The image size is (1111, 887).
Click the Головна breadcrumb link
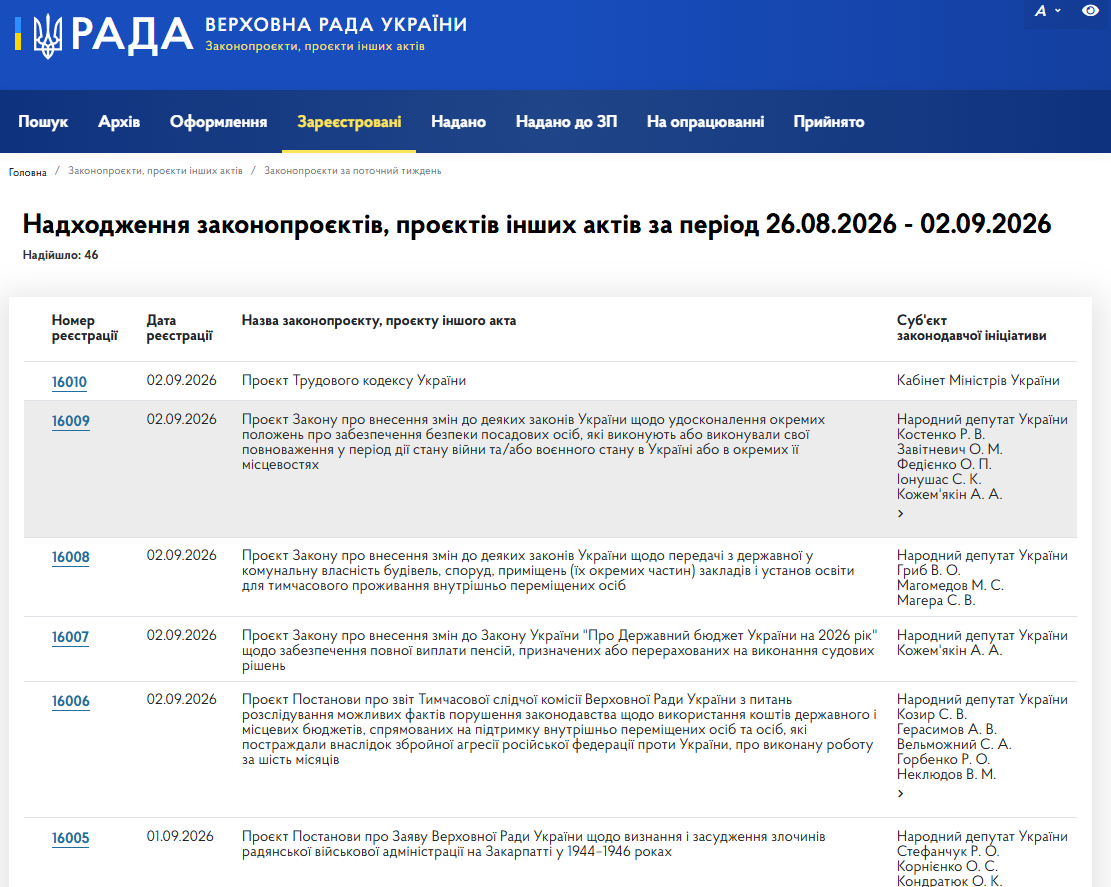tap(28, 172)
